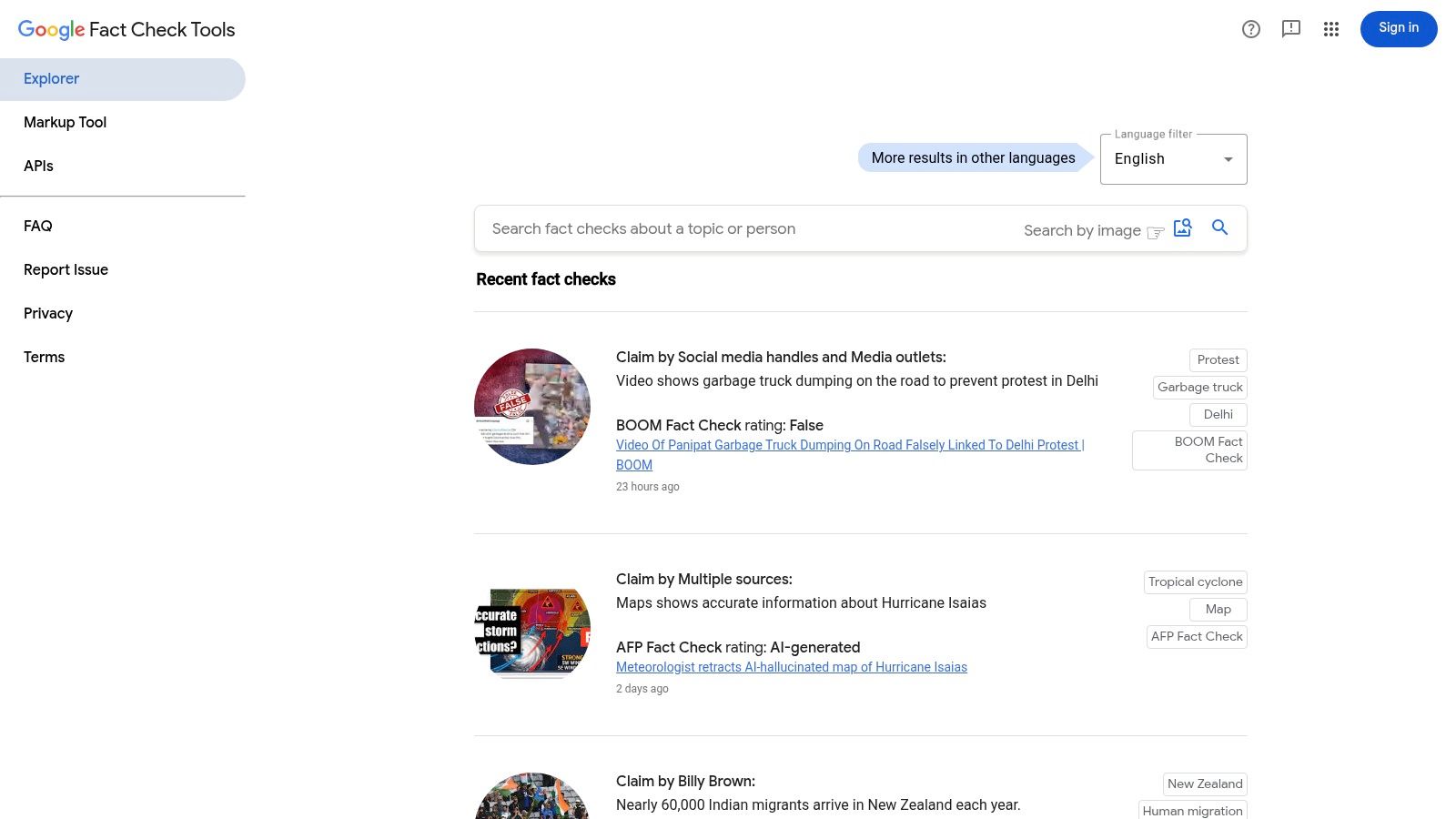This screenshot has height=819, width=1456.
Task: Select Explorer in the sidebar
Action: 123,79
